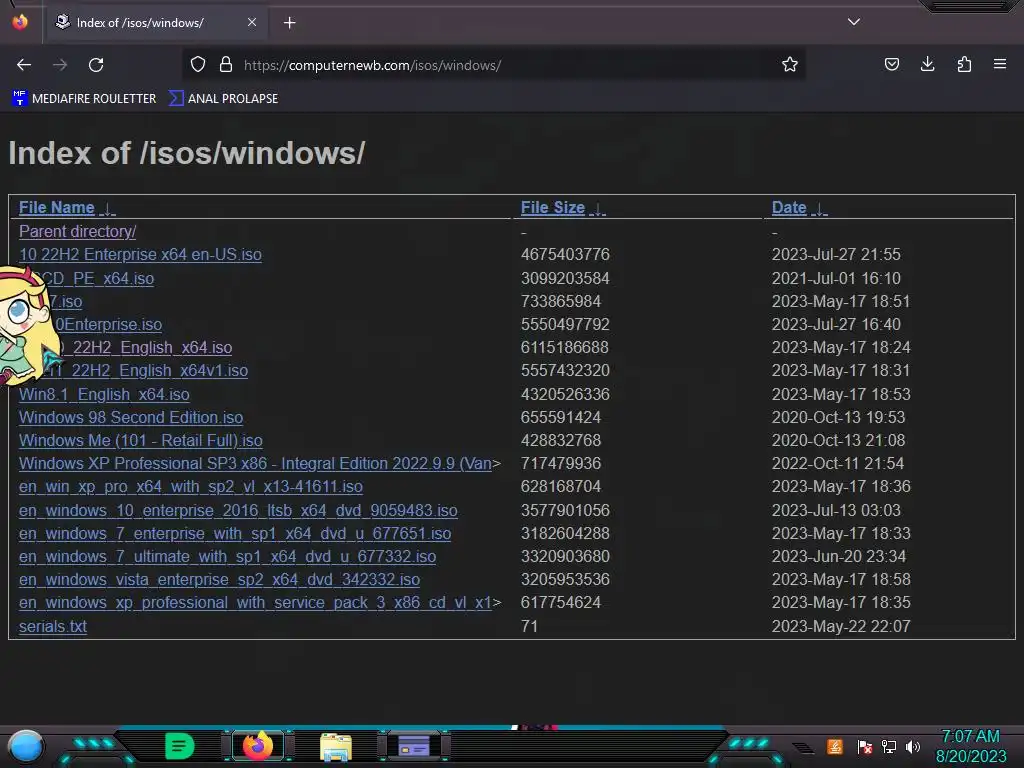Viewport: 1024px width, 768px height.
Task: View site security padlock details
Action: 226,65
